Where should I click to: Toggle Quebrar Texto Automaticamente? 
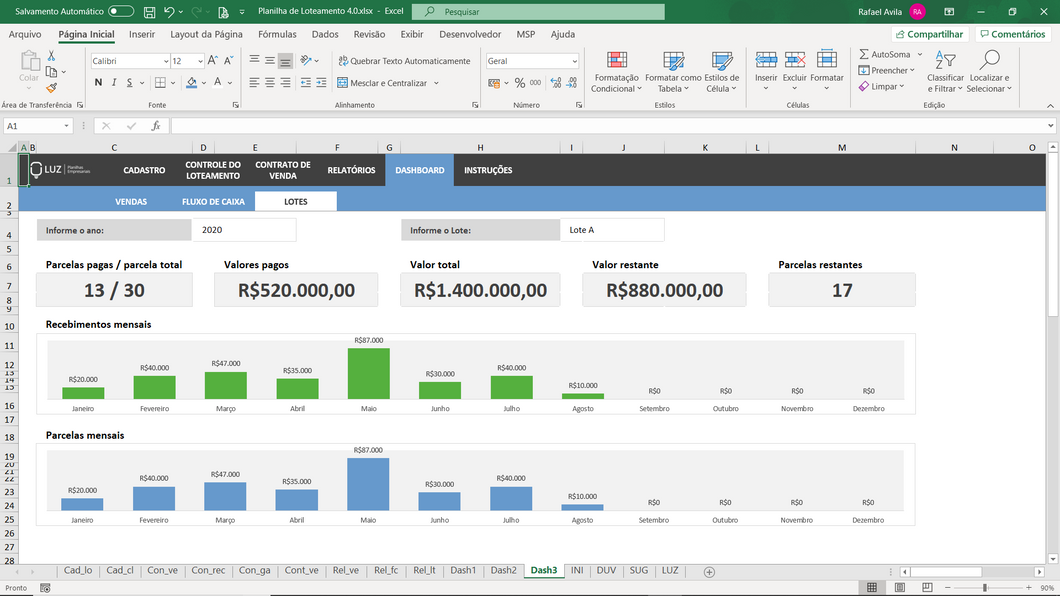click(x=403, y=61)
